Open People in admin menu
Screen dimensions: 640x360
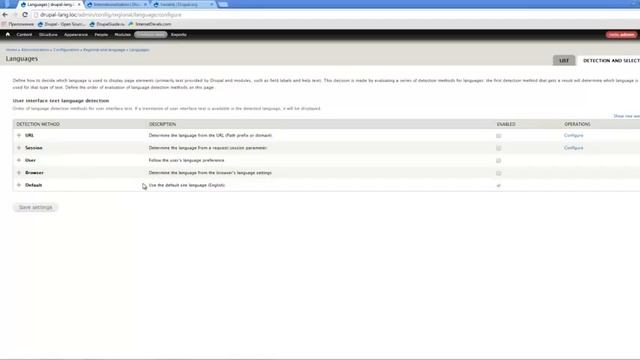pos(101,35)
